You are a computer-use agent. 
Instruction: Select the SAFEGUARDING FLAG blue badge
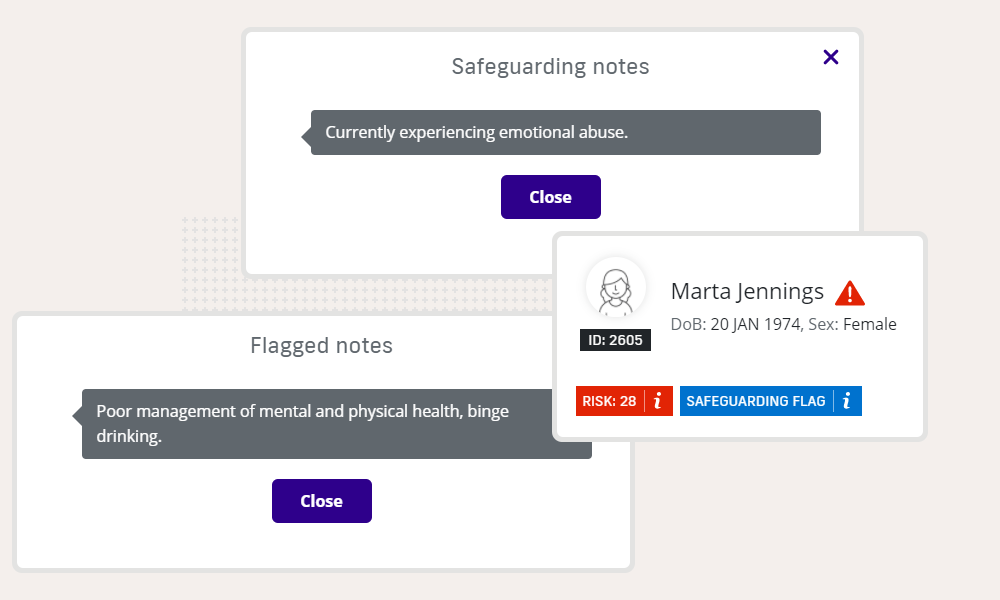coord(756,401)
